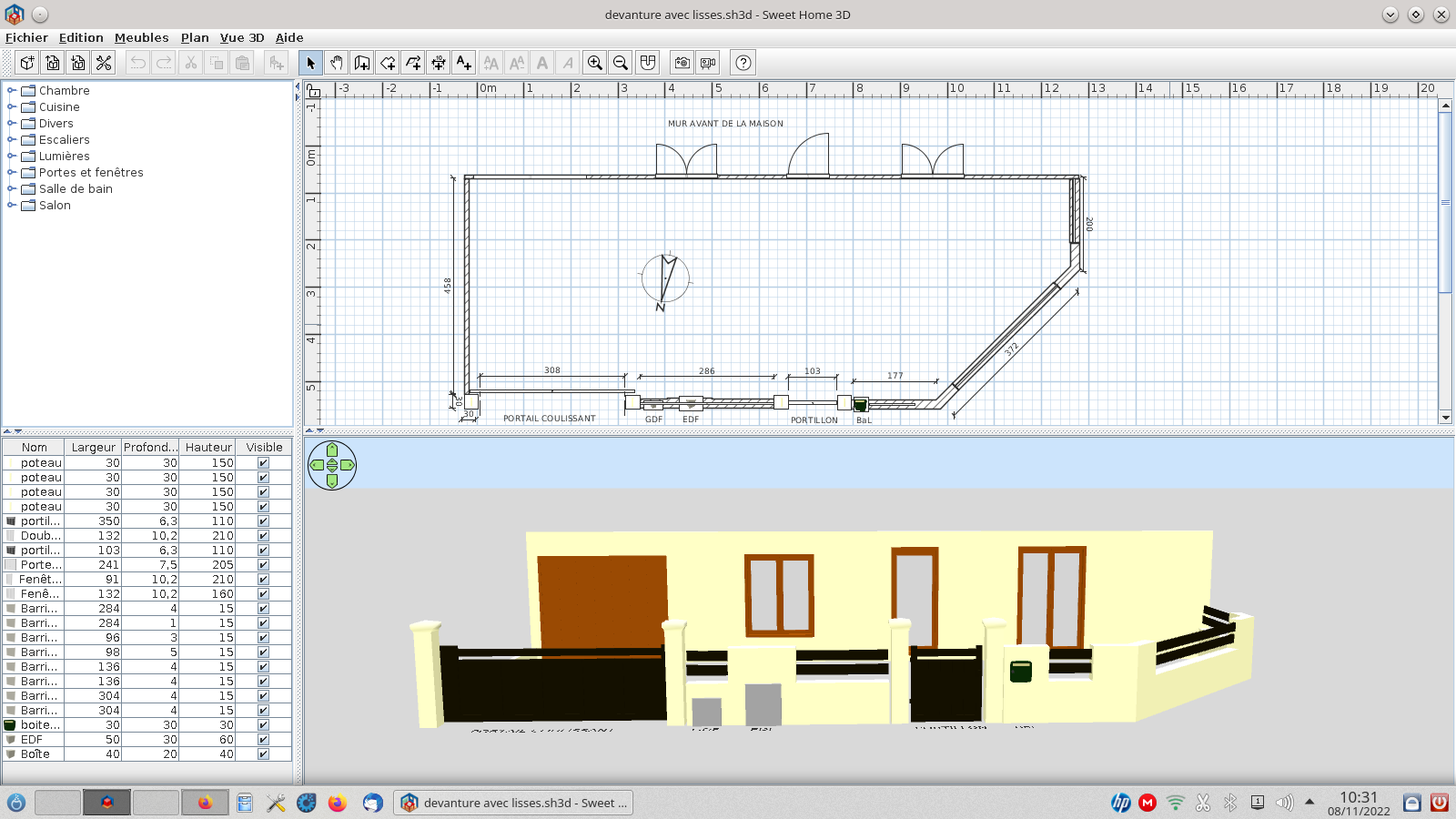1456x819 pixels.
Task: Open the Preferences tools icon
Action: point(104,63)
